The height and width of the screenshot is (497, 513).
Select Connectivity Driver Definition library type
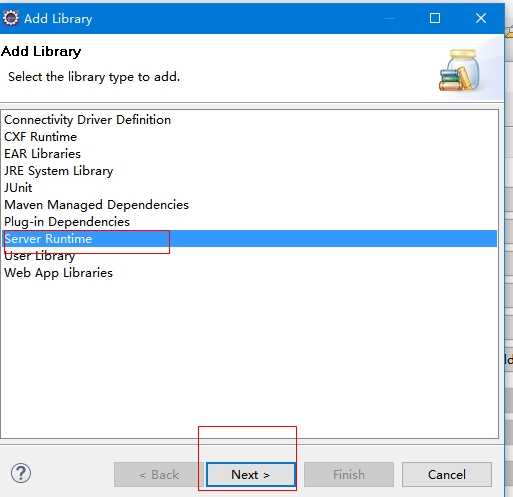click(x=87, y=120)
